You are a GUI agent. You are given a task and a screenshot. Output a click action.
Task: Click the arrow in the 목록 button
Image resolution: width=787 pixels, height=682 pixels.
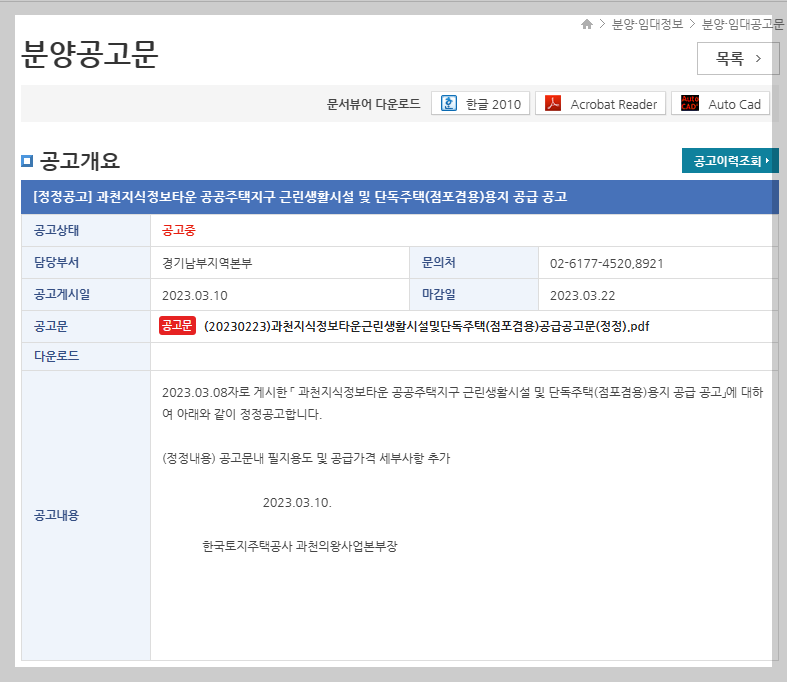[758, 59]
